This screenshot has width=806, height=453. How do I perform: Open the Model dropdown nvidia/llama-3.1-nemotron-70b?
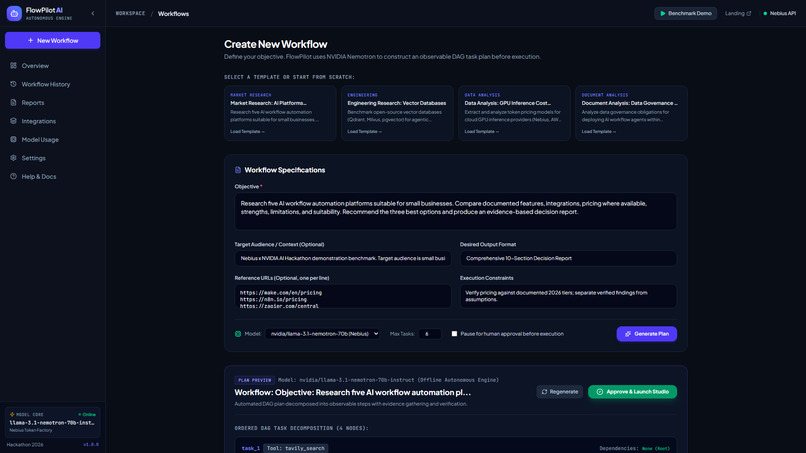click(322, 334)
